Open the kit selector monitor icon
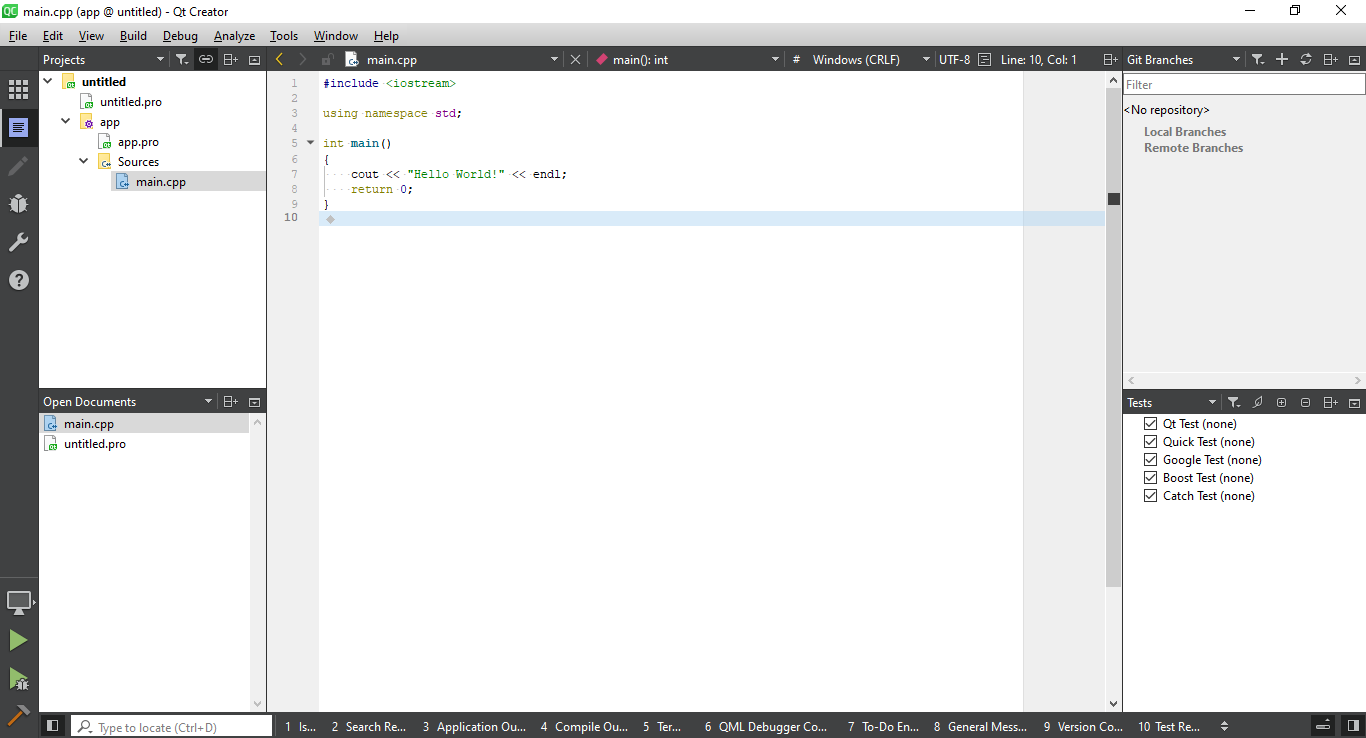This screenshot has width=1366, height=738. pos(18,602)
